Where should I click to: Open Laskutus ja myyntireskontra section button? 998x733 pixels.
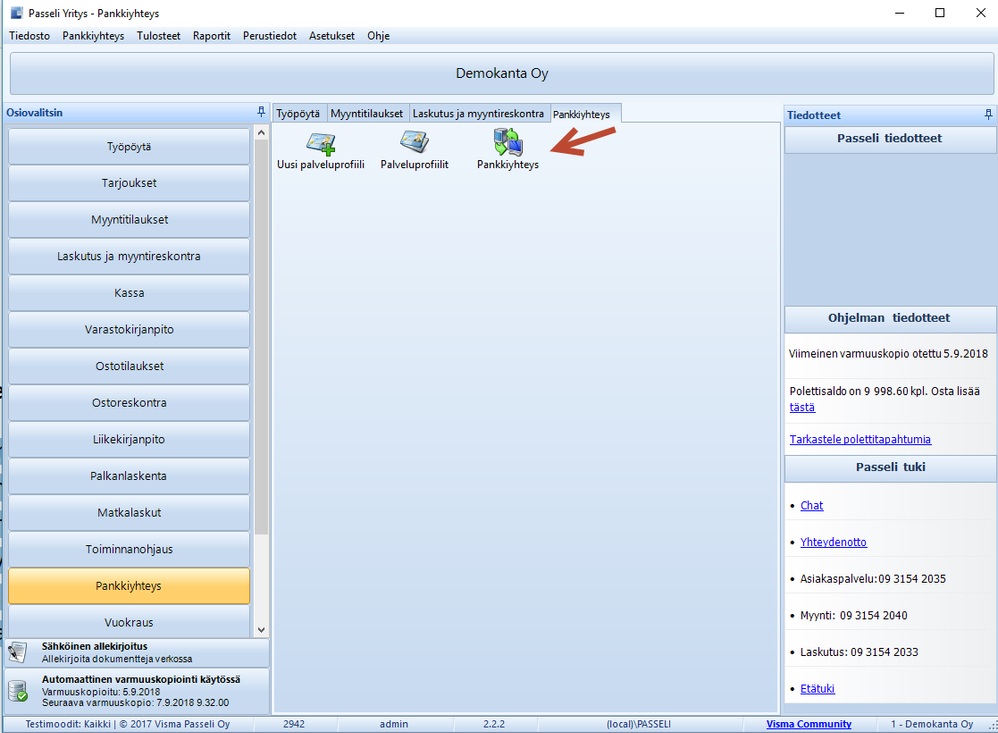pyautogui.click(x=129, y=256)
